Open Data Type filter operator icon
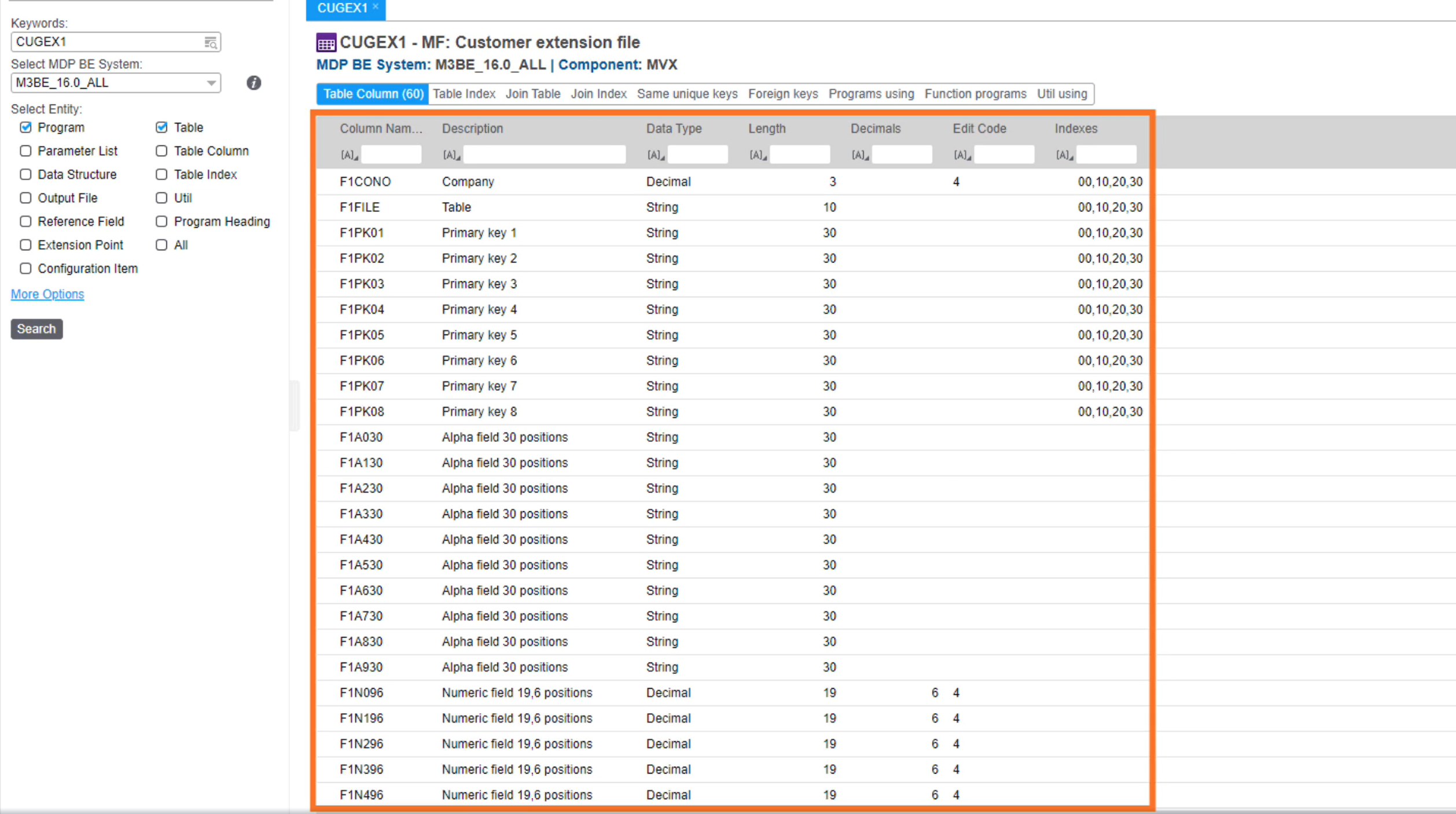The image size is (1456, 814). tap(656, 155)
